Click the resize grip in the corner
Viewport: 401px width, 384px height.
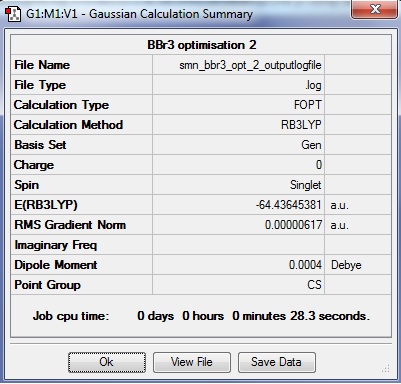pos(386,368)
